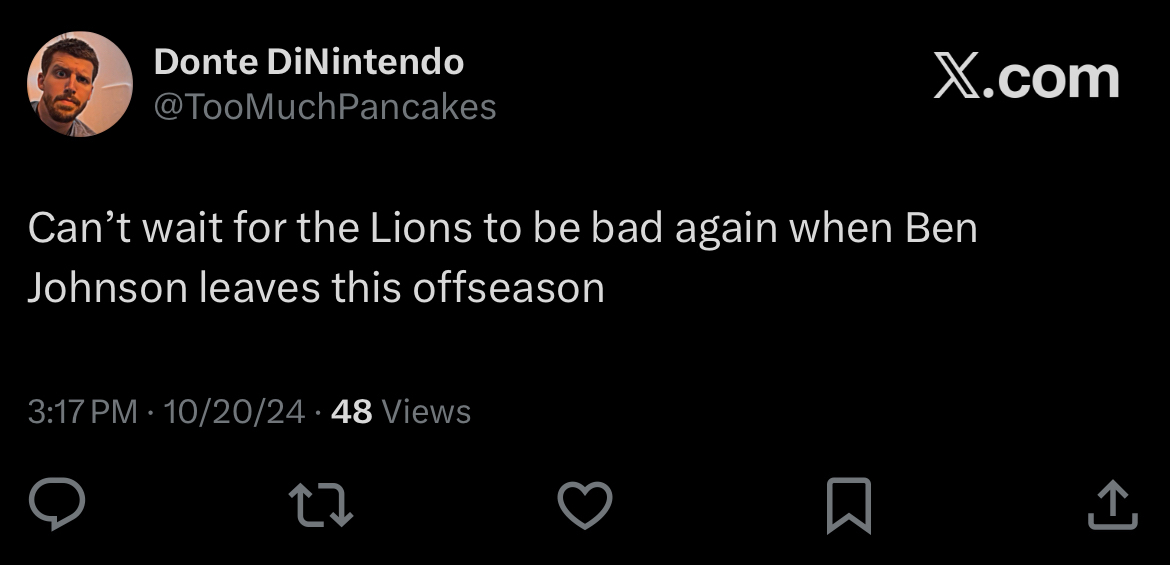Click the X.com logo watermark

1026,79
